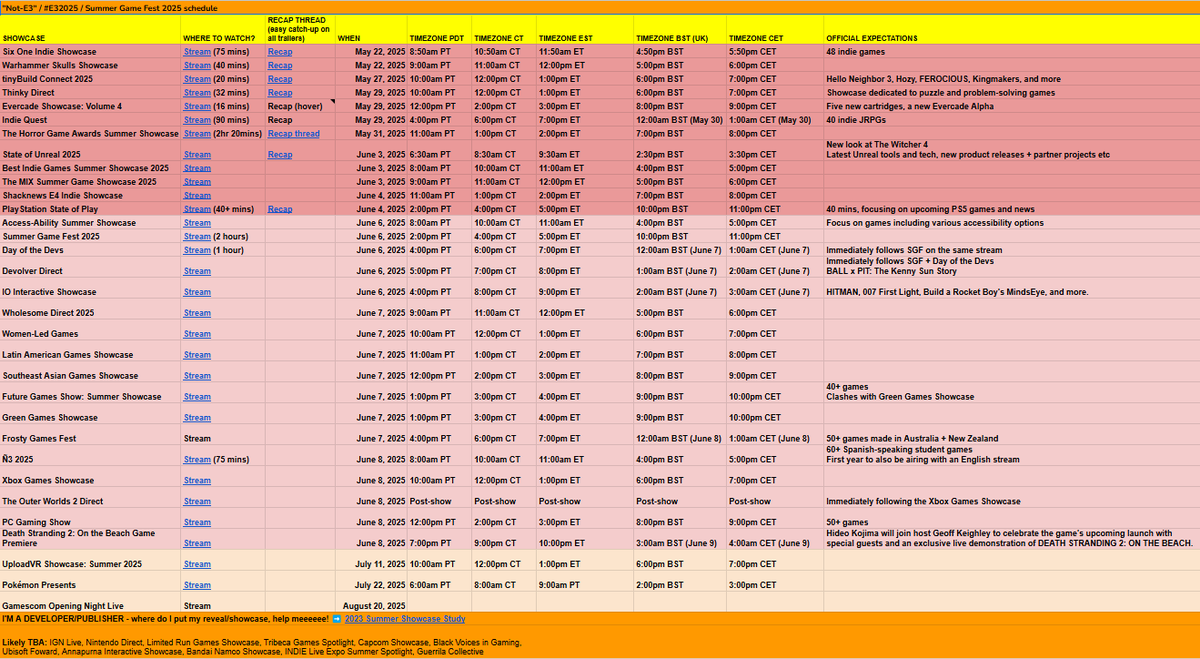Select the 'Likely TBA' notes row
Viewport: 1200px width, 659px height.
point(600,642)
